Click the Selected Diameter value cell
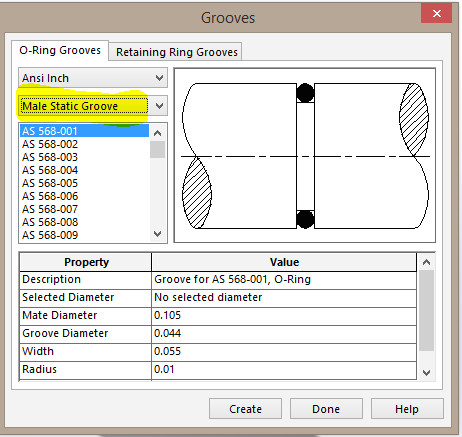 point(284,297)
